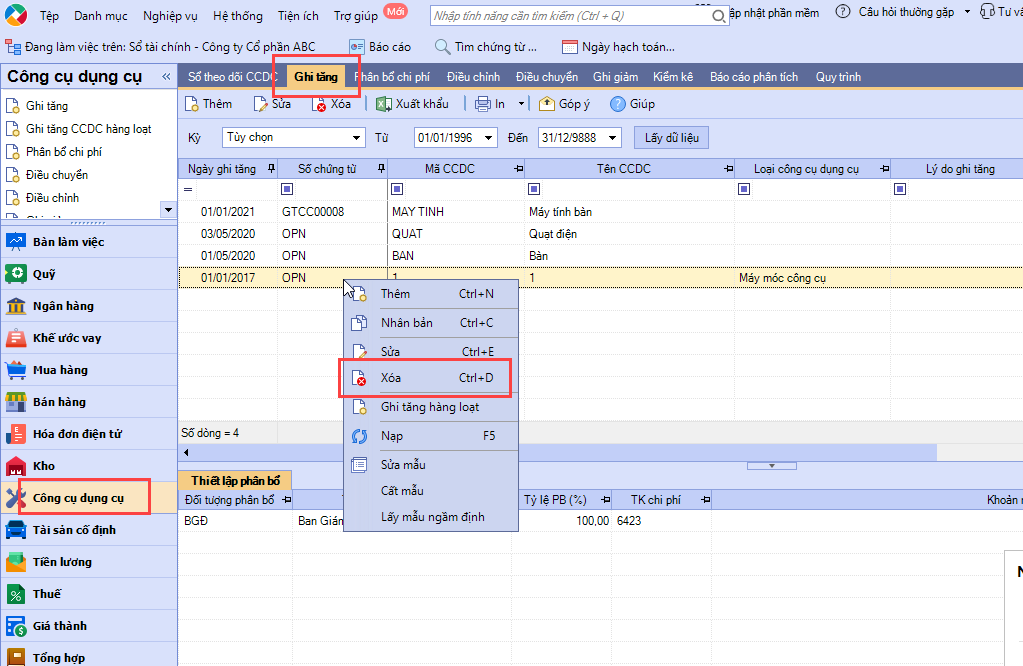Open Điều chuyển sidebar link
Viewport: 1023px width, 666px height.
click(x=57, y=175)
